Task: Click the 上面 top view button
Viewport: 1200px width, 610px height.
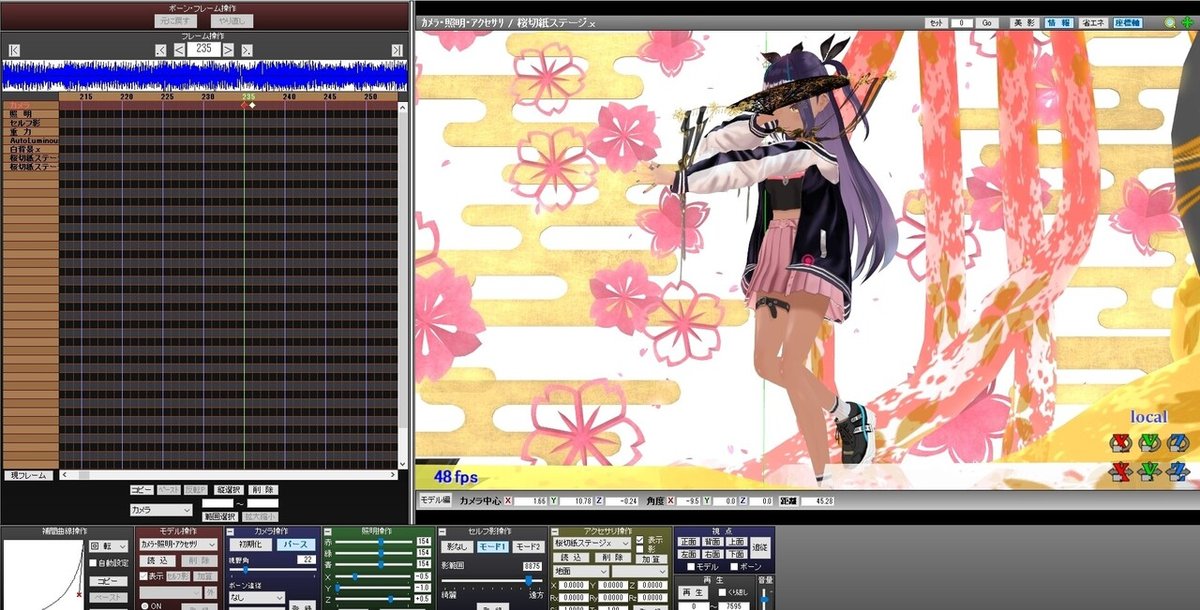Action: click(x=736, y=541)
